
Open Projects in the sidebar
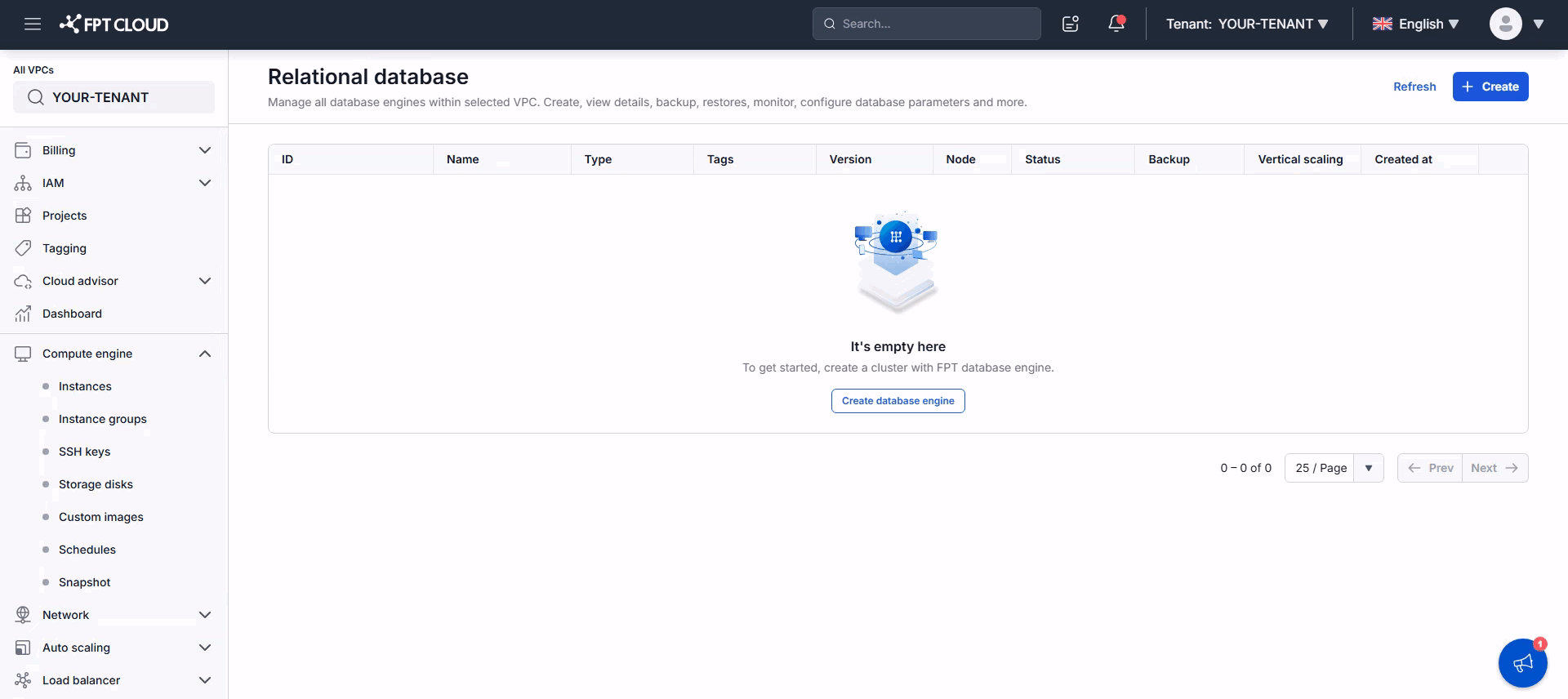pyautogui.click(x=65, y=216)
